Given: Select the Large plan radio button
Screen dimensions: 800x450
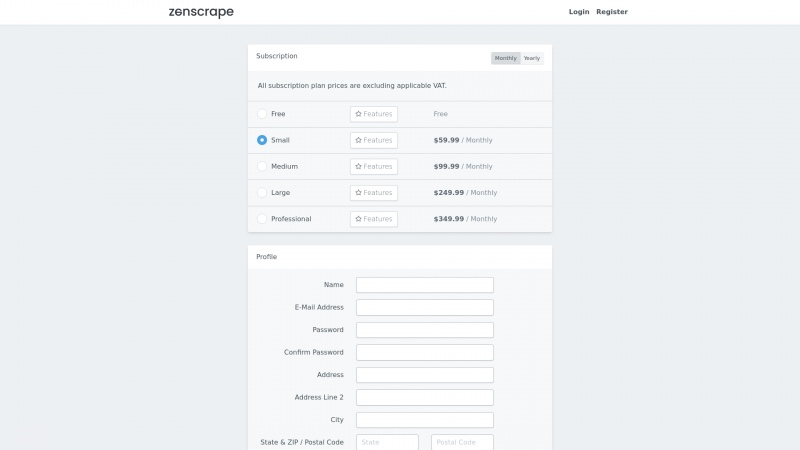Looking at the screenshot, I should 262,192.
